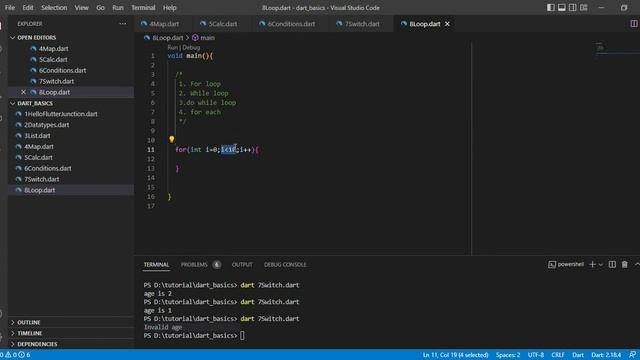Change indentation via Spaces: 2
The image size is (640, 360).
tap(508, 355)
